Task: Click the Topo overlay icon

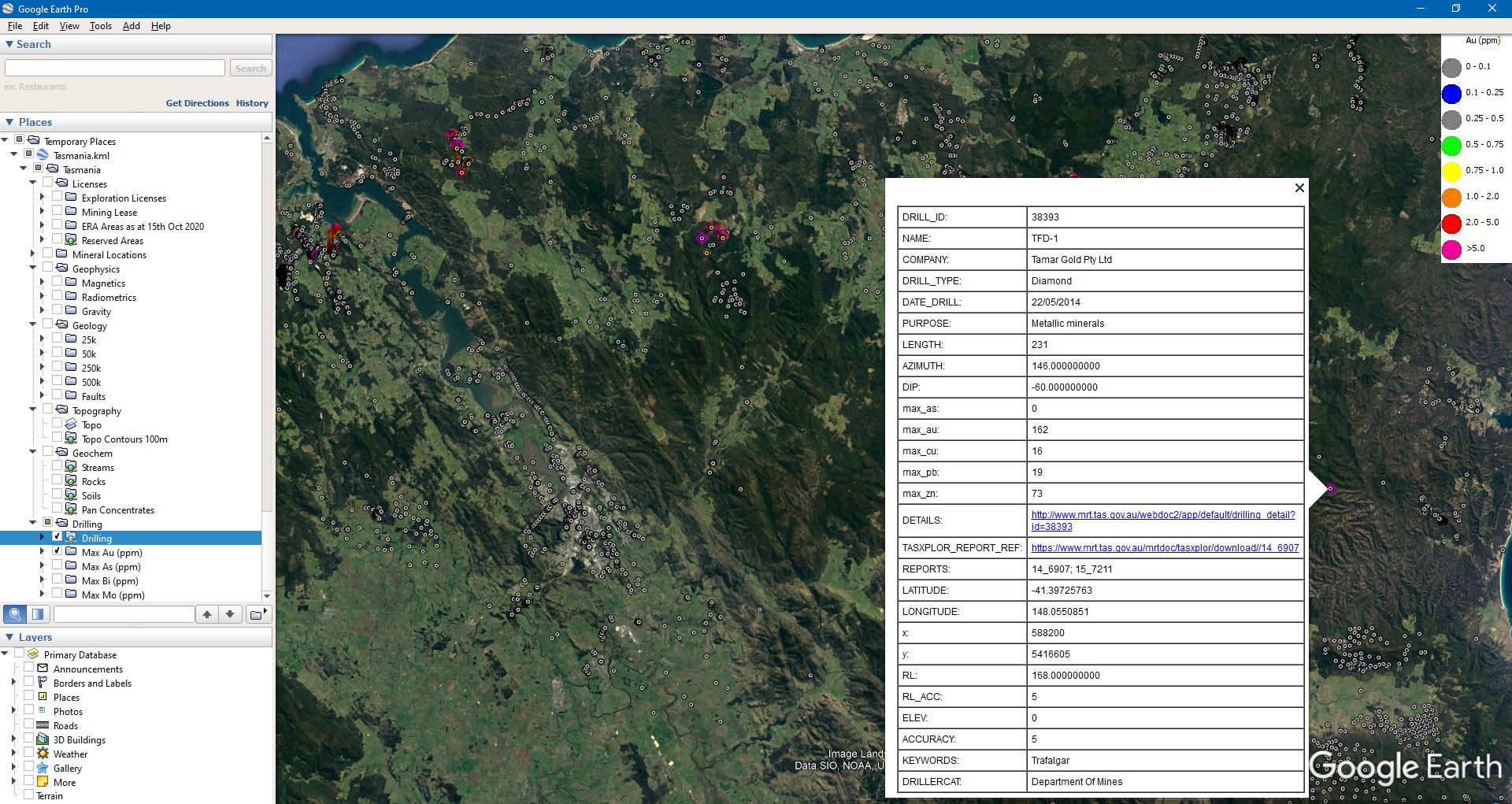Action: [71, 424]
